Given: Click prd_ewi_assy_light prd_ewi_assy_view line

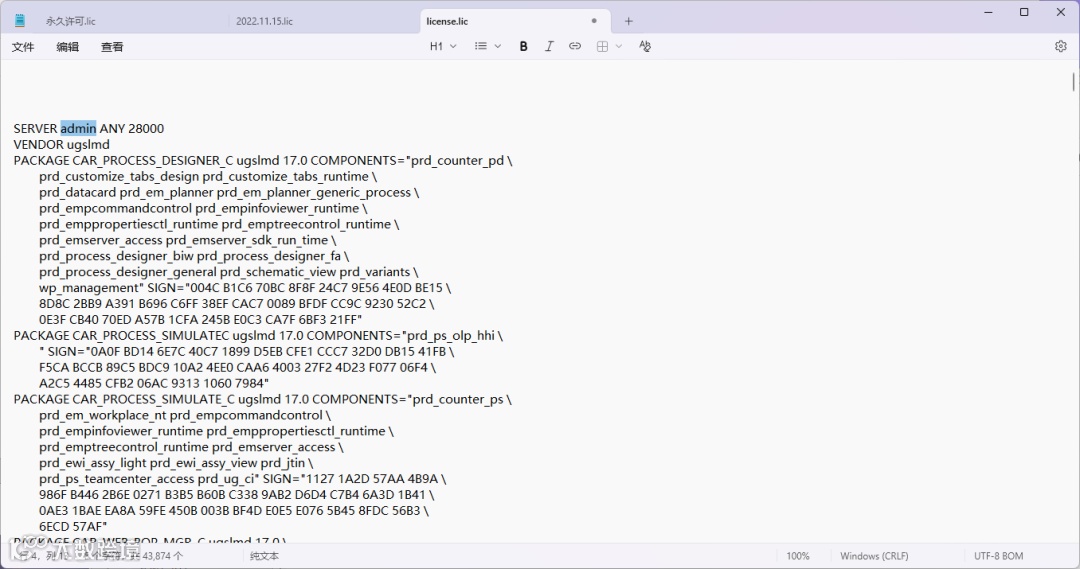Looking at the screenshot, I should point(176,462).
